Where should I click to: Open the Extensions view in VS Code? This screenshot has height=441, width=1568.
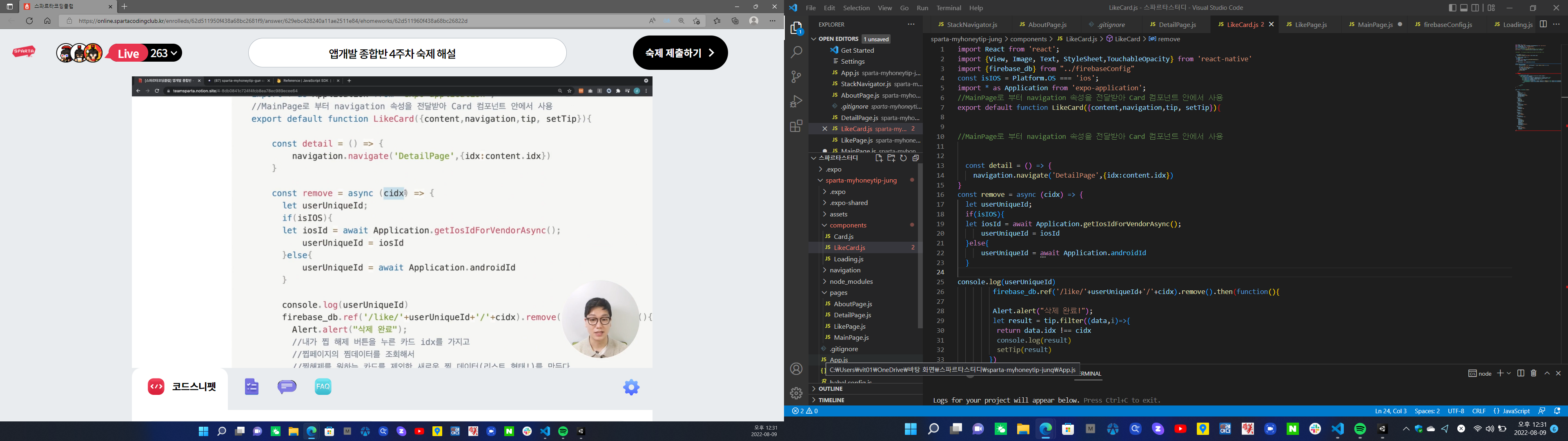796,126
